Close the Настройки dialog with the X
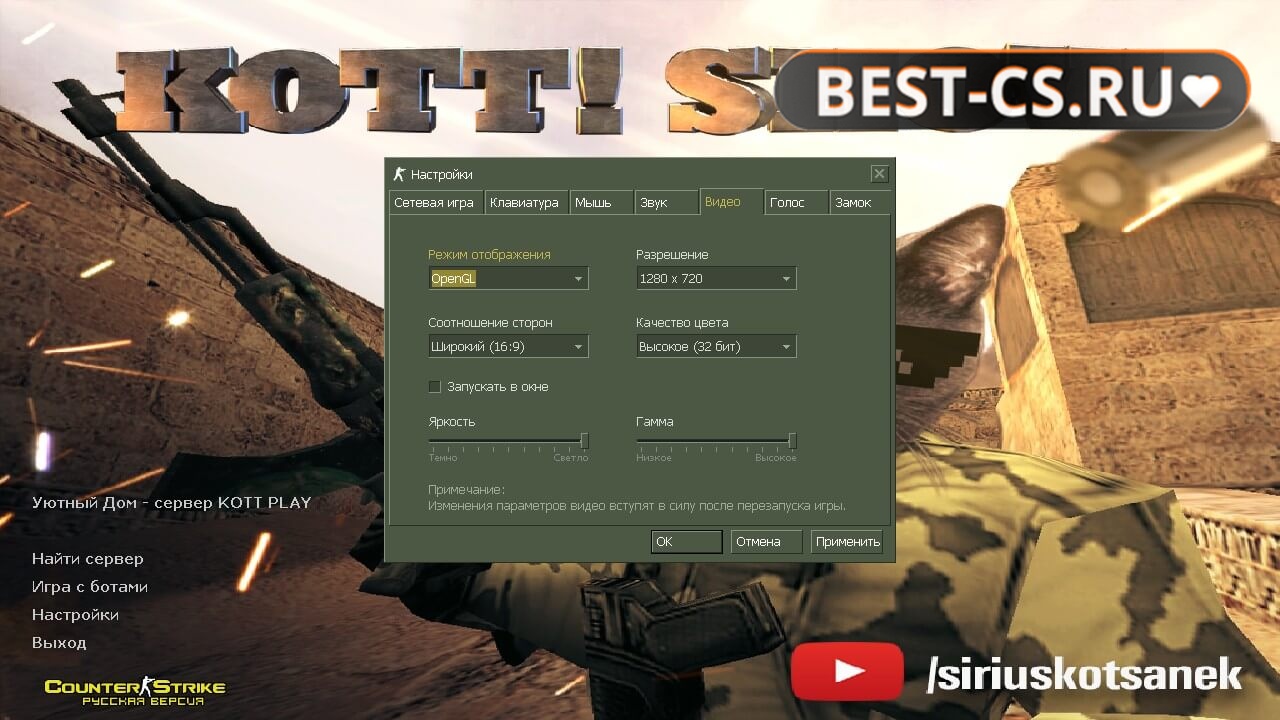Screen dimensions: 1280x720 pos(879,174)
